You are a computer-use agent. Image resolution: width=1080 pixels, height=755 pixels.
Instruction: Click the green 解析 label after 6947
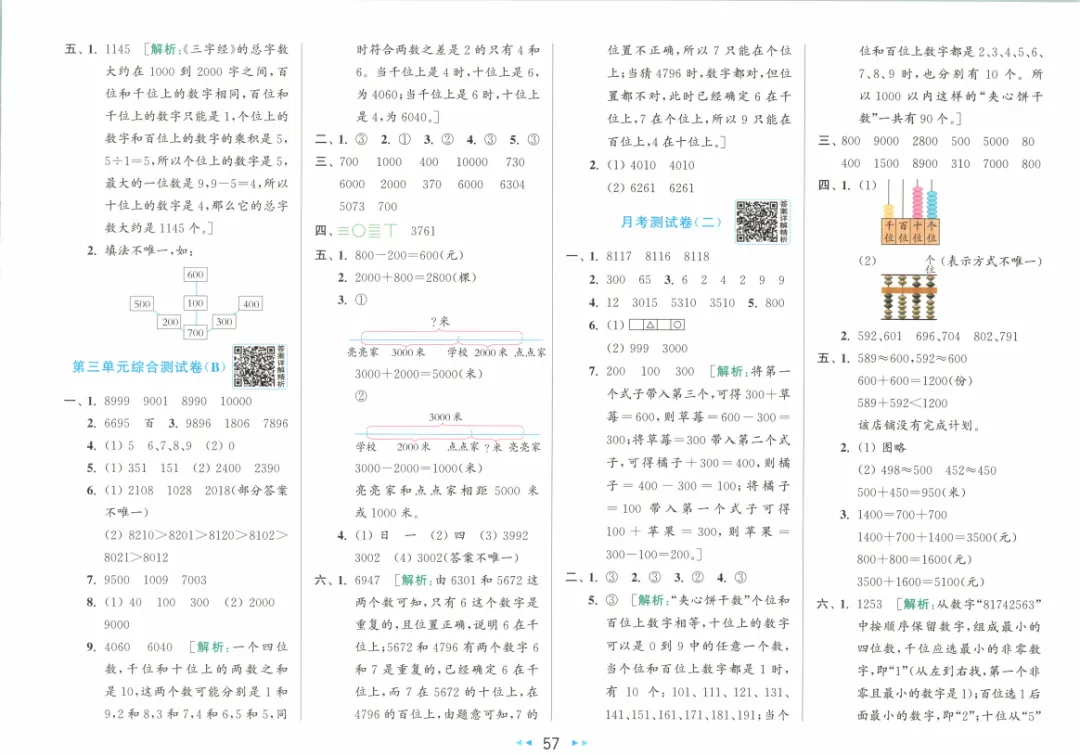click(x=415, y=580)
